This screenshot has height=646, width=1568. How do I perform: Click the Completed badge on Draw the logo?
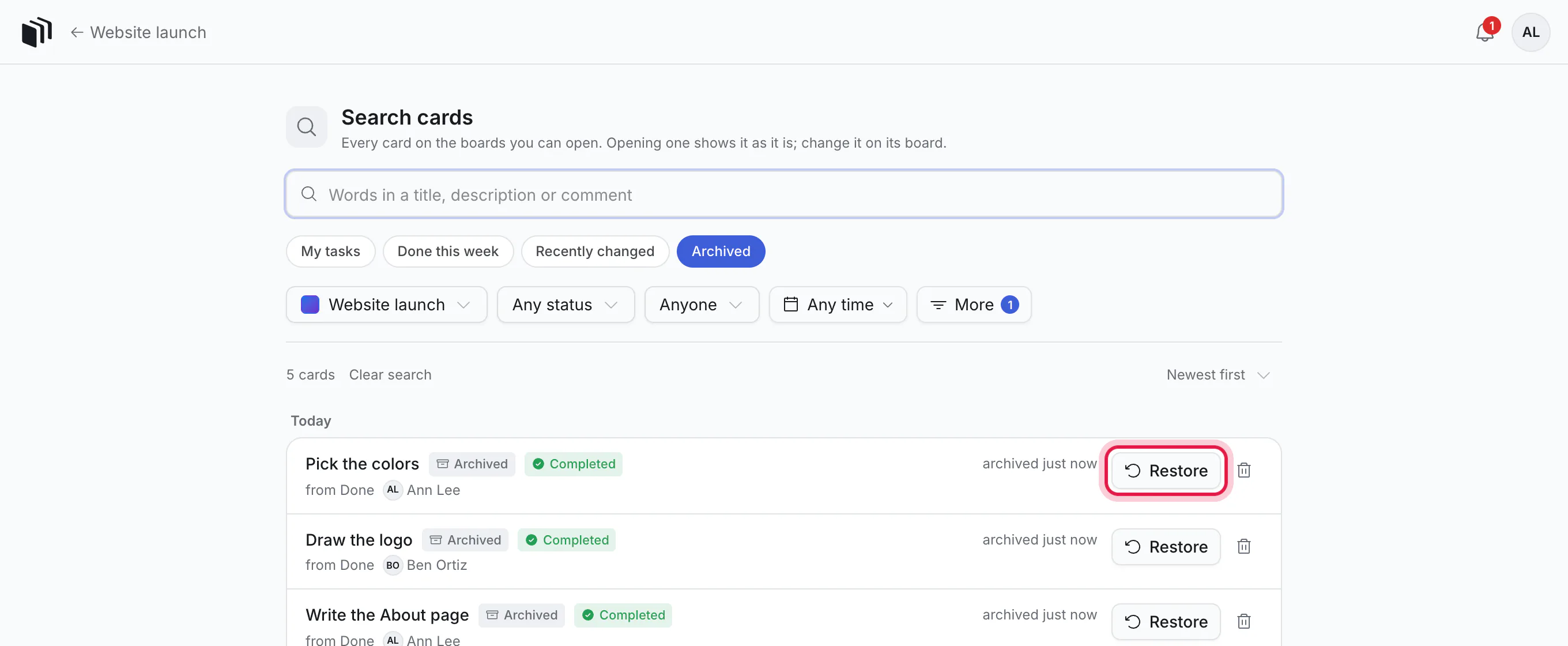tap(566, 540)
